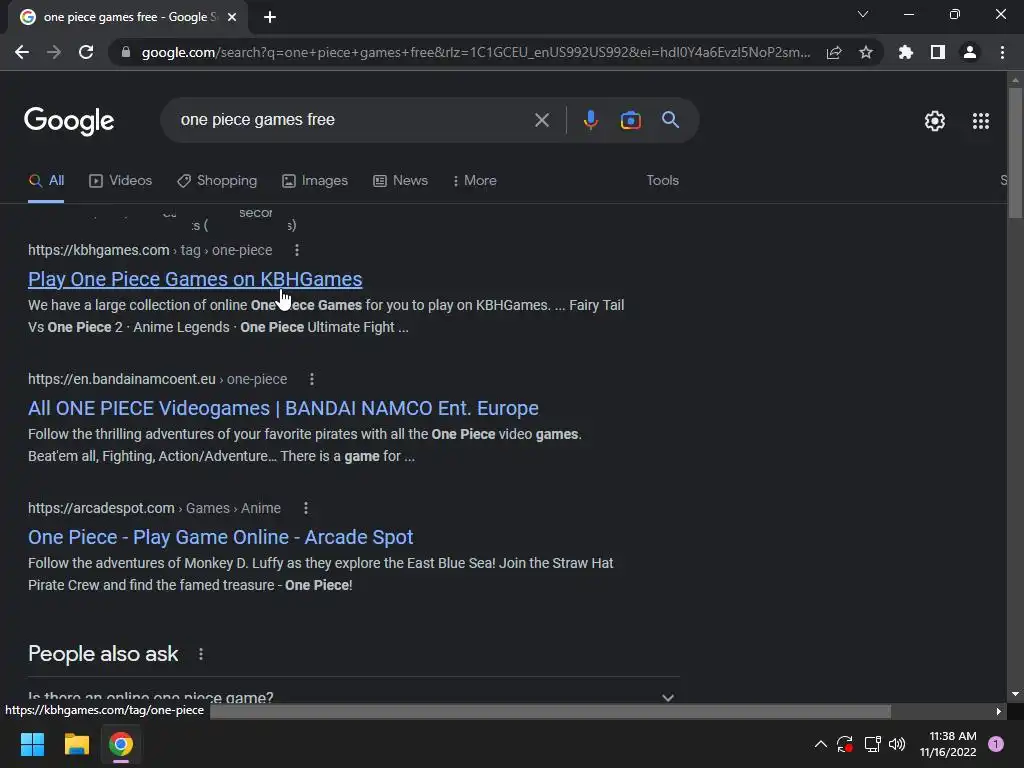Focus the Google search input field
The image size is (1024, 768).
click(353, 120)
